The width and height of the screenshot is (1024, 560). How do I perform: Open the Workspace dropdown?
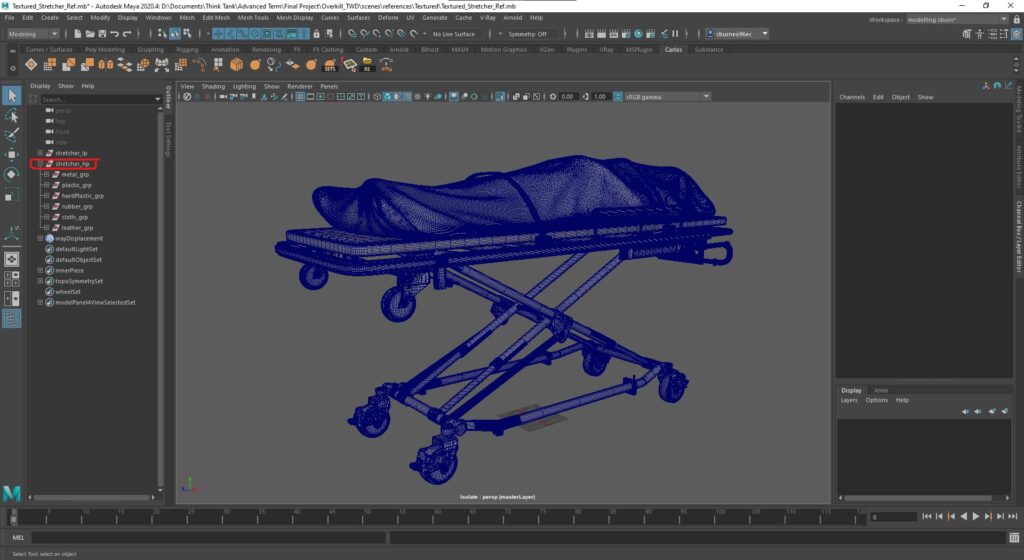click(957, 20)
